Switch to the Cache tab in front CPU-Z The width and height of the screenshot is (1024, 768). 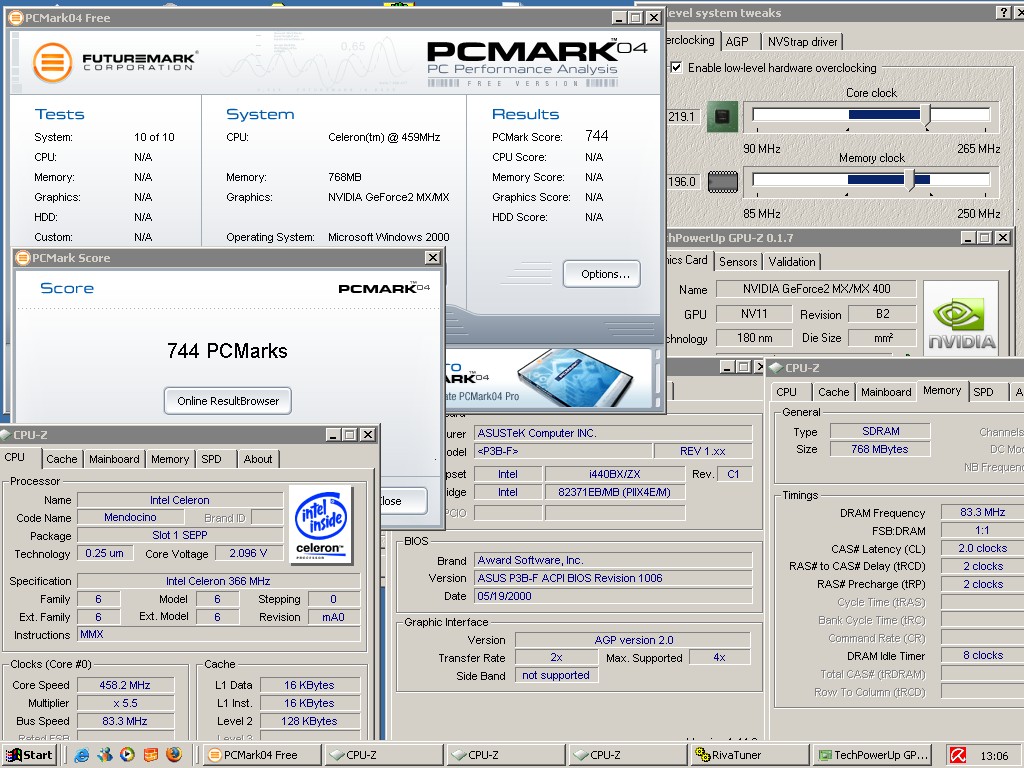click(62, 459)
